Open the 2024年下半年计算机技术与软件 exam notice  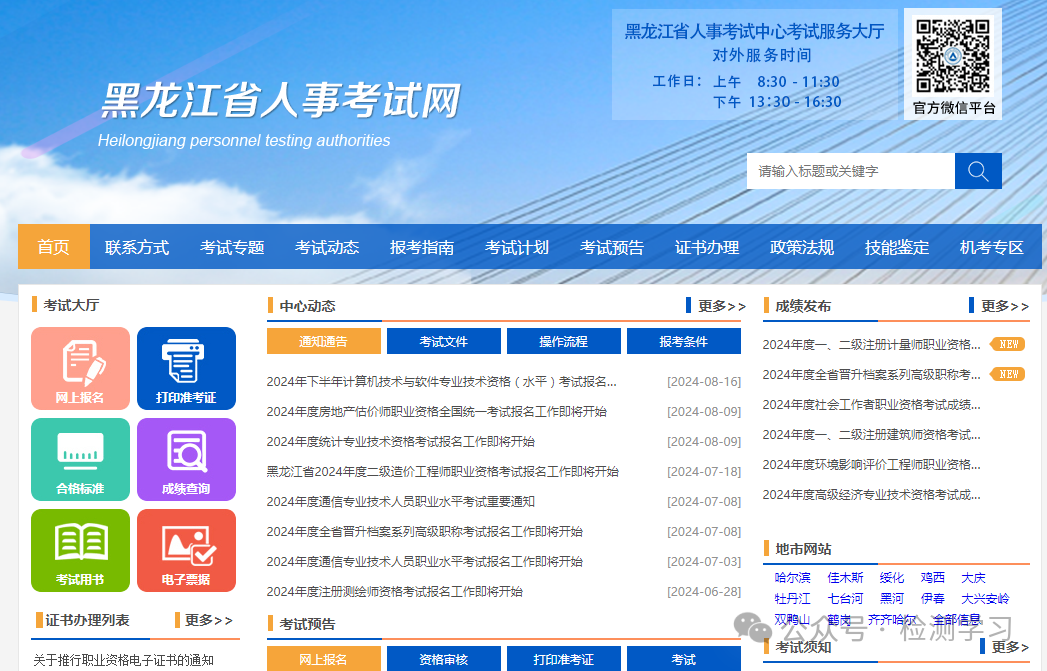[x=441, y=381]
